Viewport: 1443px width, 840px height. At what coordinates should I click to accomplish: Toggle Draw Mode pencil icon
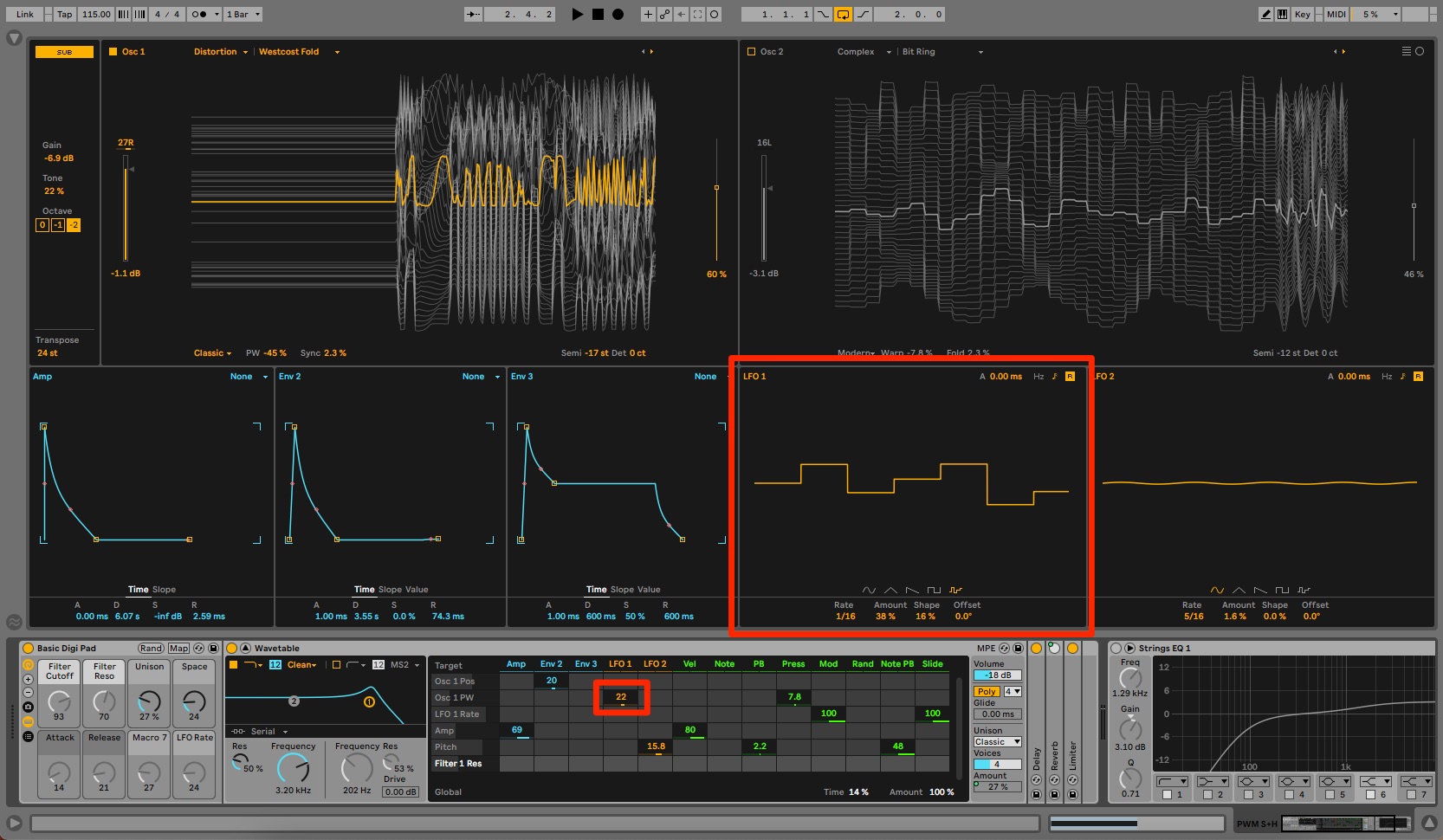tap(1266, 14)
